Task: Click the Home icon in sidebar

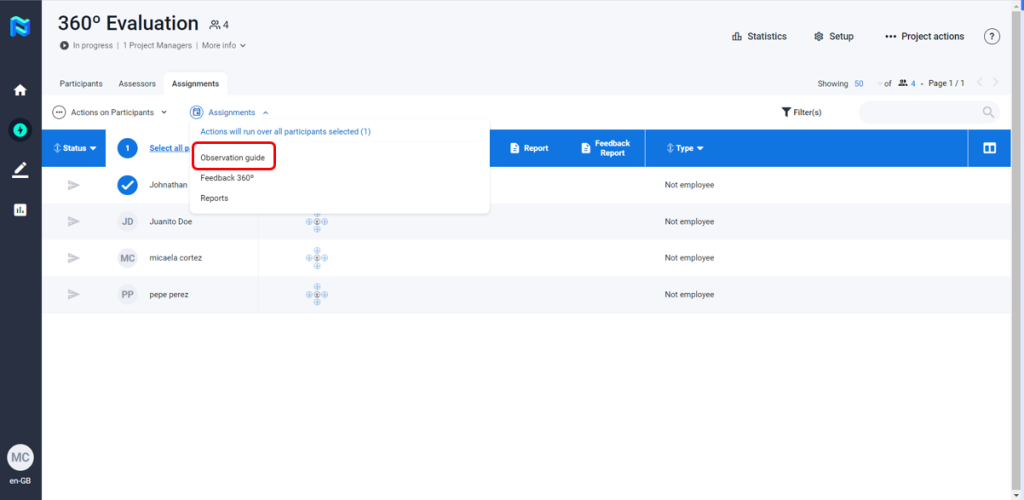Action: pyautogui.click(x=20, y=90)
